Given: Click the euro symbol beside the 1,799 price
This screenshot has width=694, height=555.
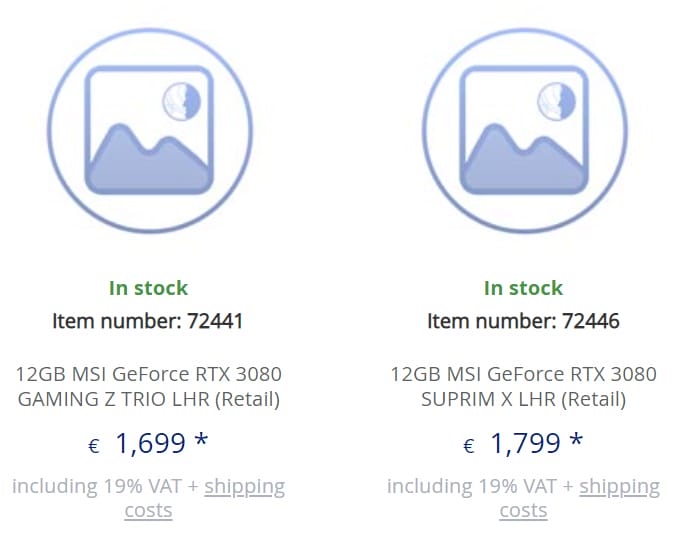Looking at the screenshot, I should (x=468, y=446).
